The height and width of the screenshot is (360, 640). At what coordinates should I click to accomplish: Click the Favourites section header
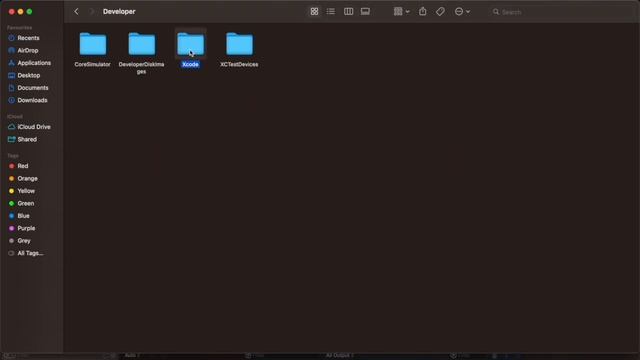20,28
